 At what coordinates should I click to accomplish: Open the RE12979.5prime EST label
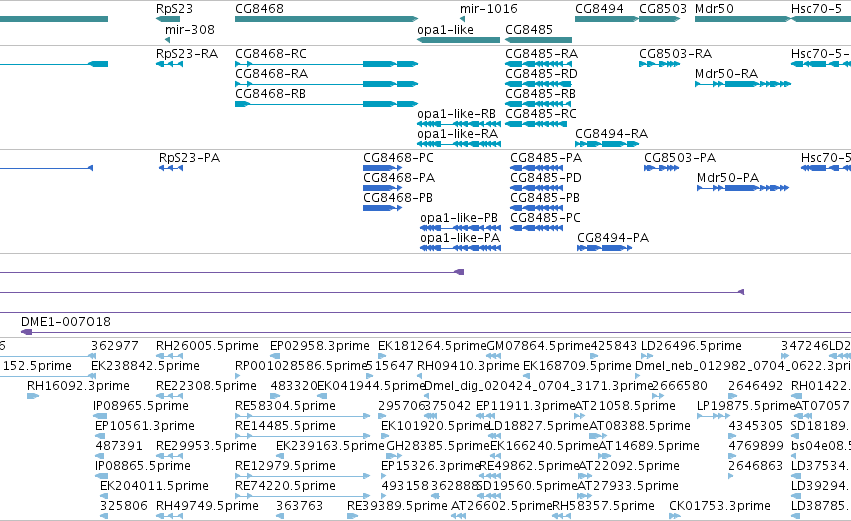tap(285, 466)
